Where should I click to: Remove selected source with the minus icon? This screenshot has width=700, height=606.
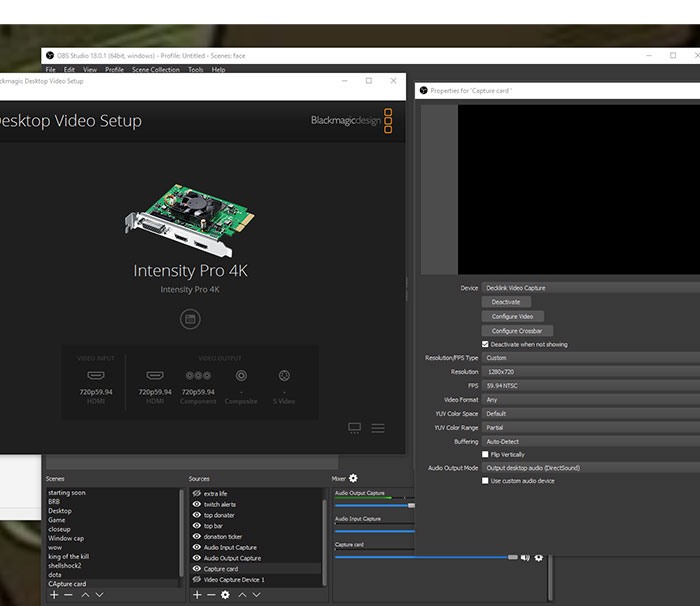click(x=211, y=595)
